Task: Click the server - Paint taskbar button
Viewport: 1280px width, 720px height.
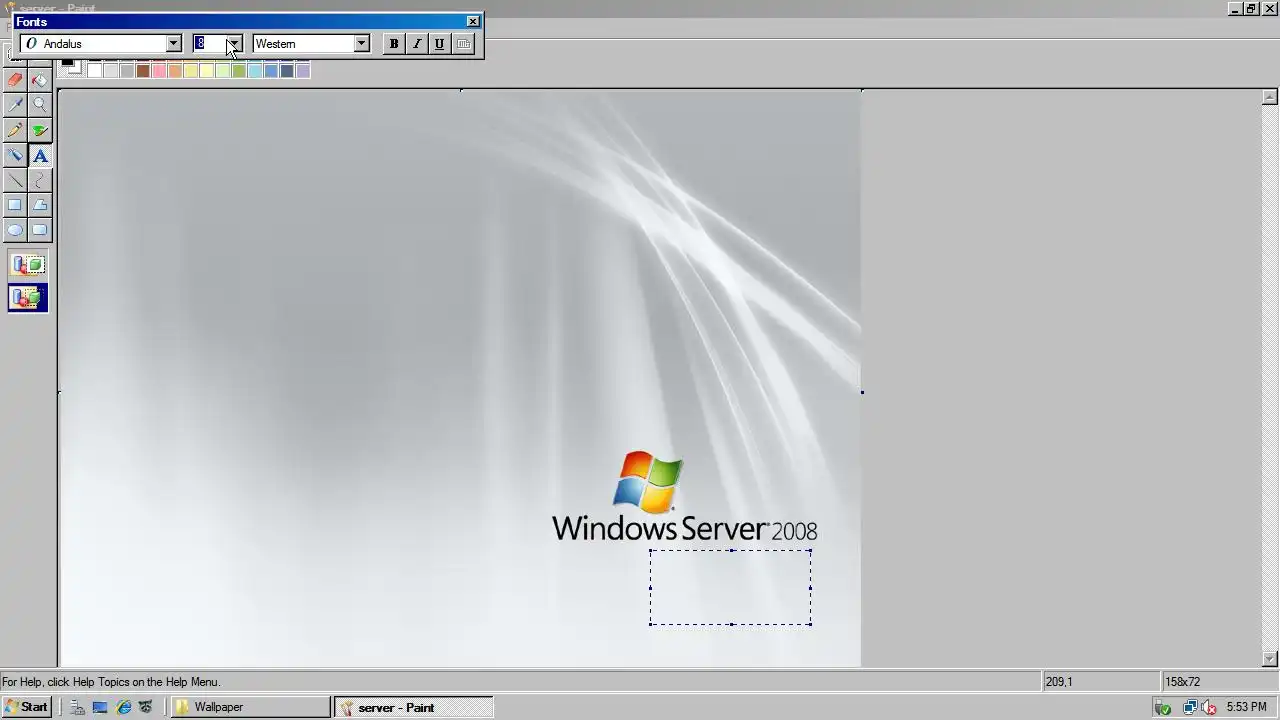Action: point(414,707)
